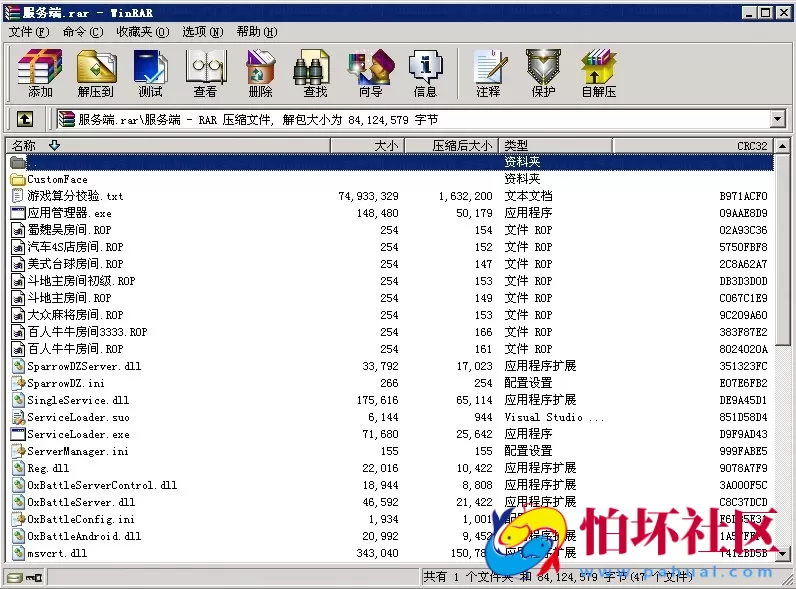Click the packed size value 65,114
Viewport: 796px width, 589px height.
point(474,400)
